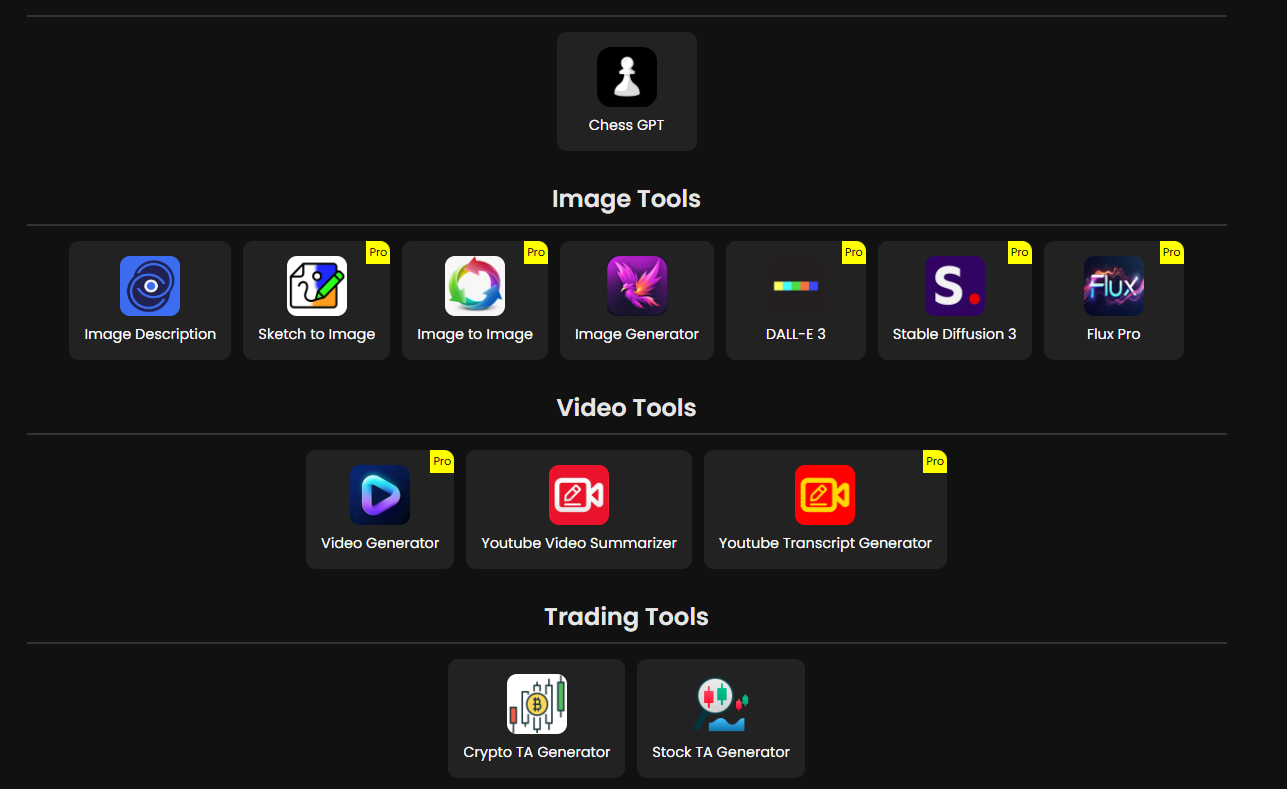Select the Stable Diffusion 3 icon
Screen dimensions: 1287x789
tap(955, 286)
